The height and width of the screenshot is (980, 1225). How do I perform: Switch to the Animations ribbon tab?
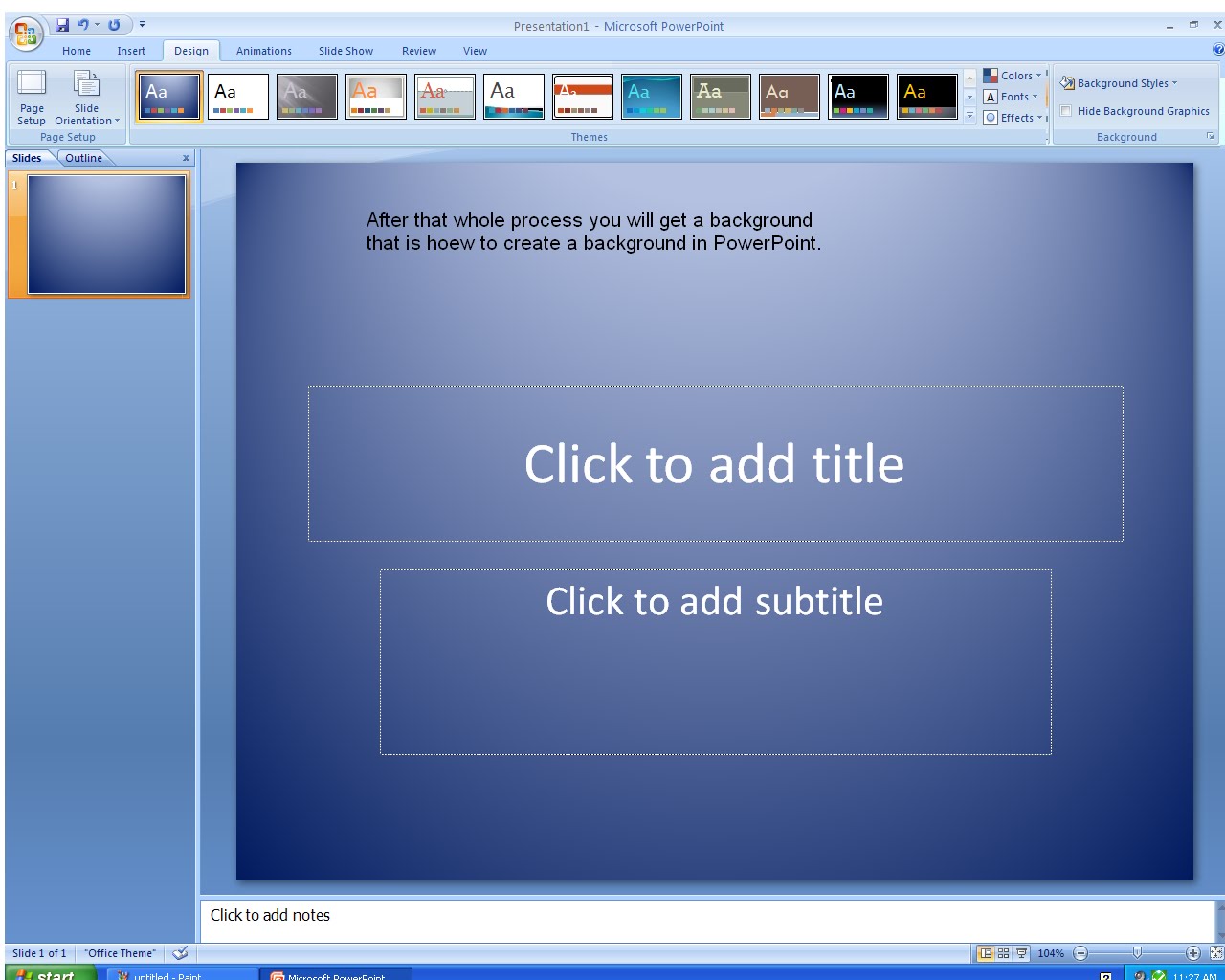click(x=263, y=51)
